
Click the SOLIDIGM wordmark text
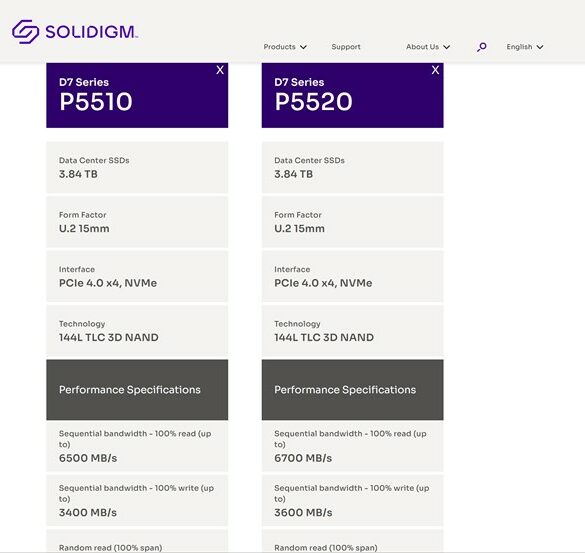(x=91, y=32)
